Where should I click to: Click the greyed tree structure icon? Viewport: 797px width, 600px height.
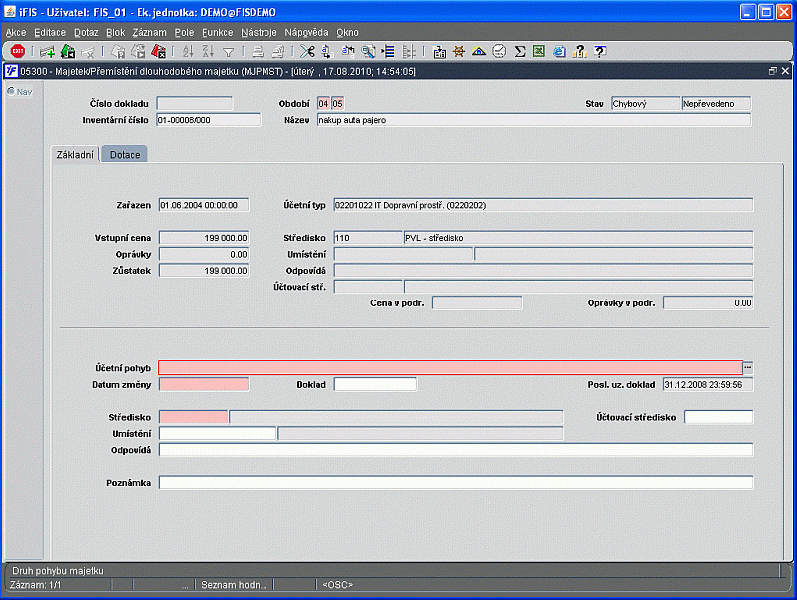(x=409, y=51)
